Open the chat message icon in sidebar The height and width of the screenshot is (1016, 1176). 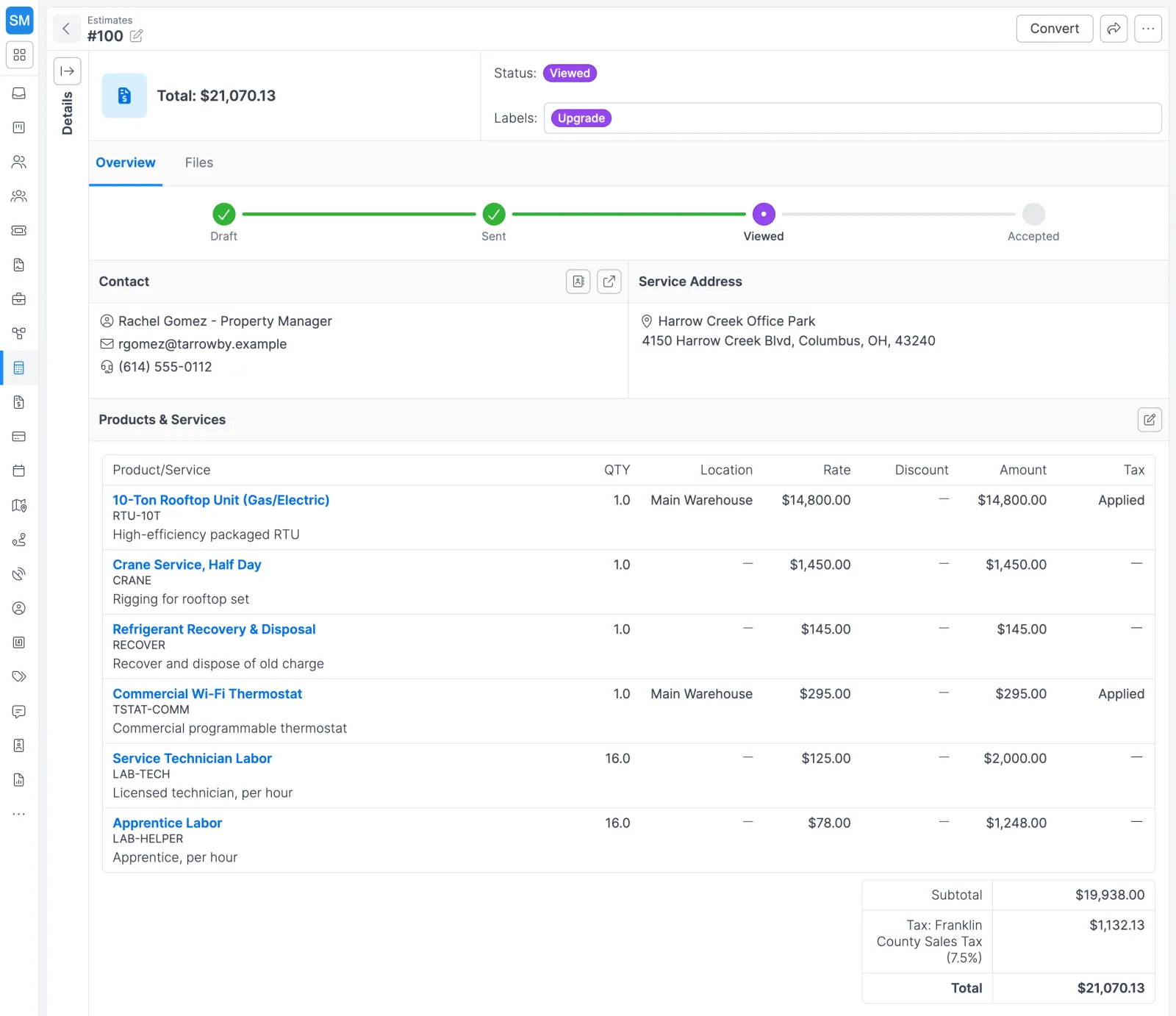(x=19, y=711)
